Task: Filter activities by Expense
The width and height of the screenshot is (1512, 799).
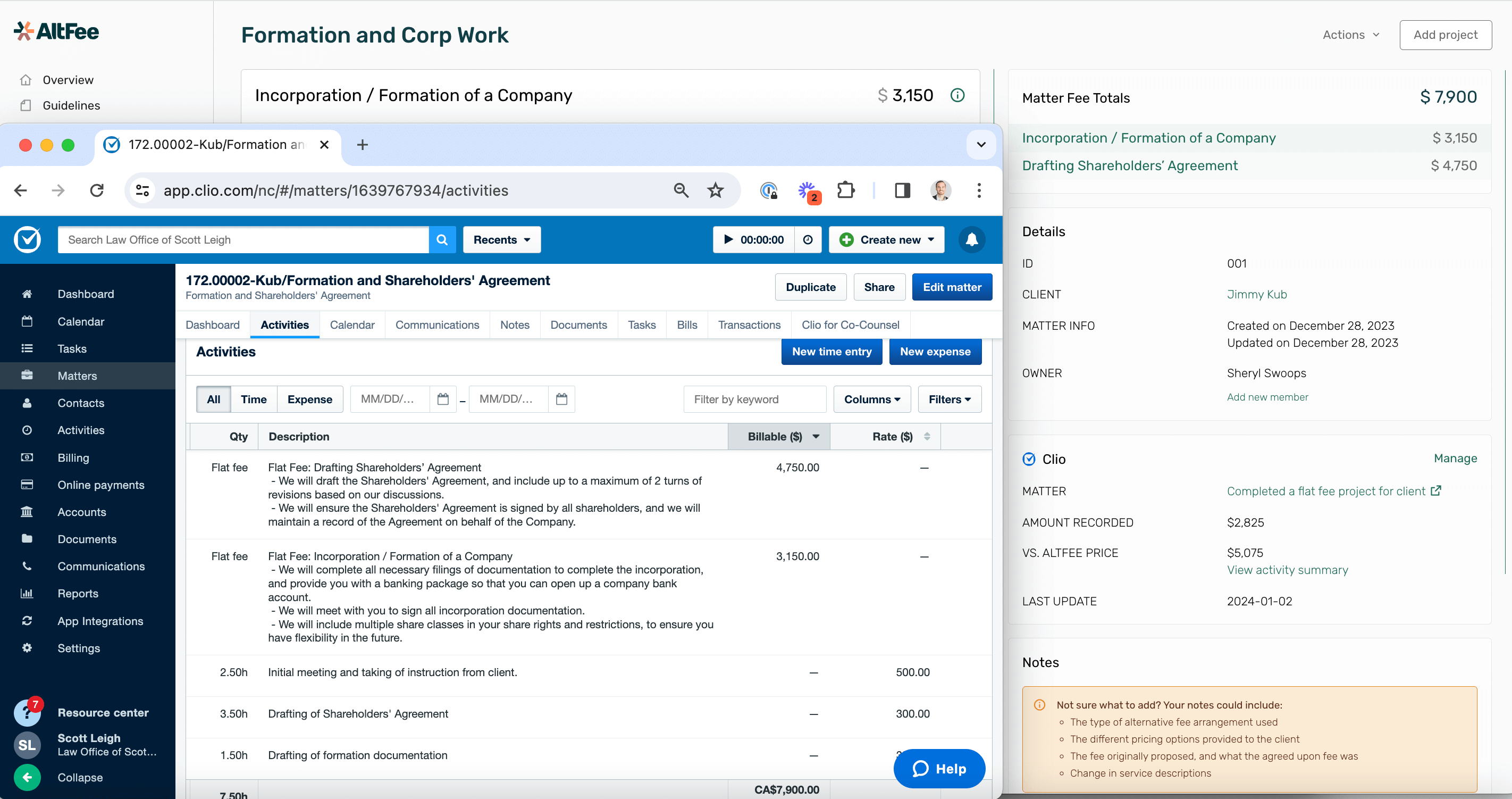Action: 310,399
